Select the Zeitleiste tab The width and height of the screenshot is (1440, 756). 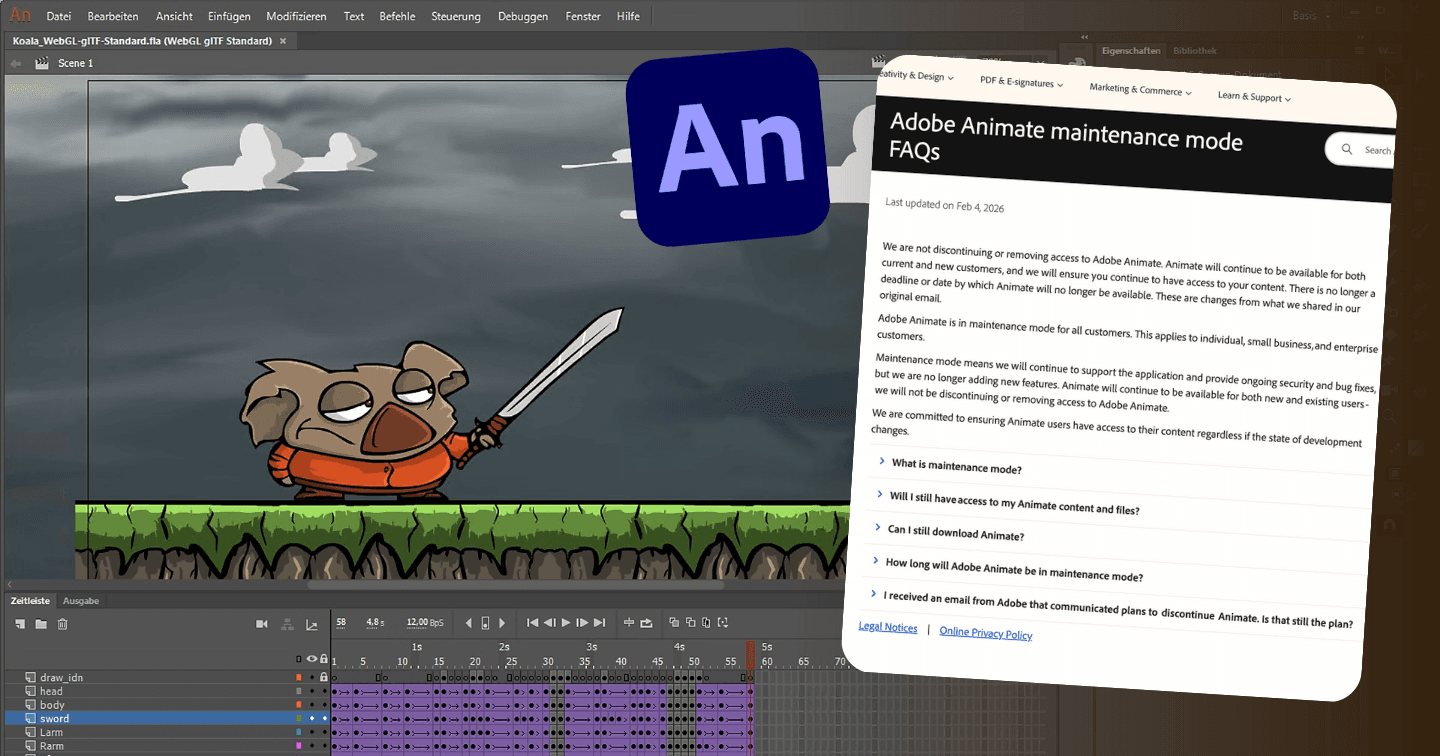tap(30, 601)
